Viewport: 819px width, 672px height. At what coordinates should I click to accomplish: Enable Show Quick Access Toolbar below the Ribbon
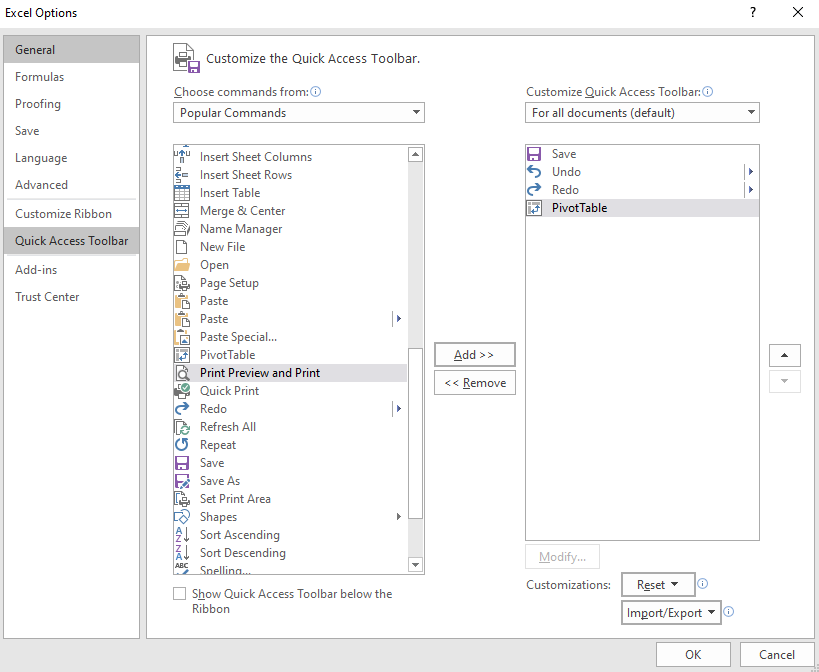point(180,594)
